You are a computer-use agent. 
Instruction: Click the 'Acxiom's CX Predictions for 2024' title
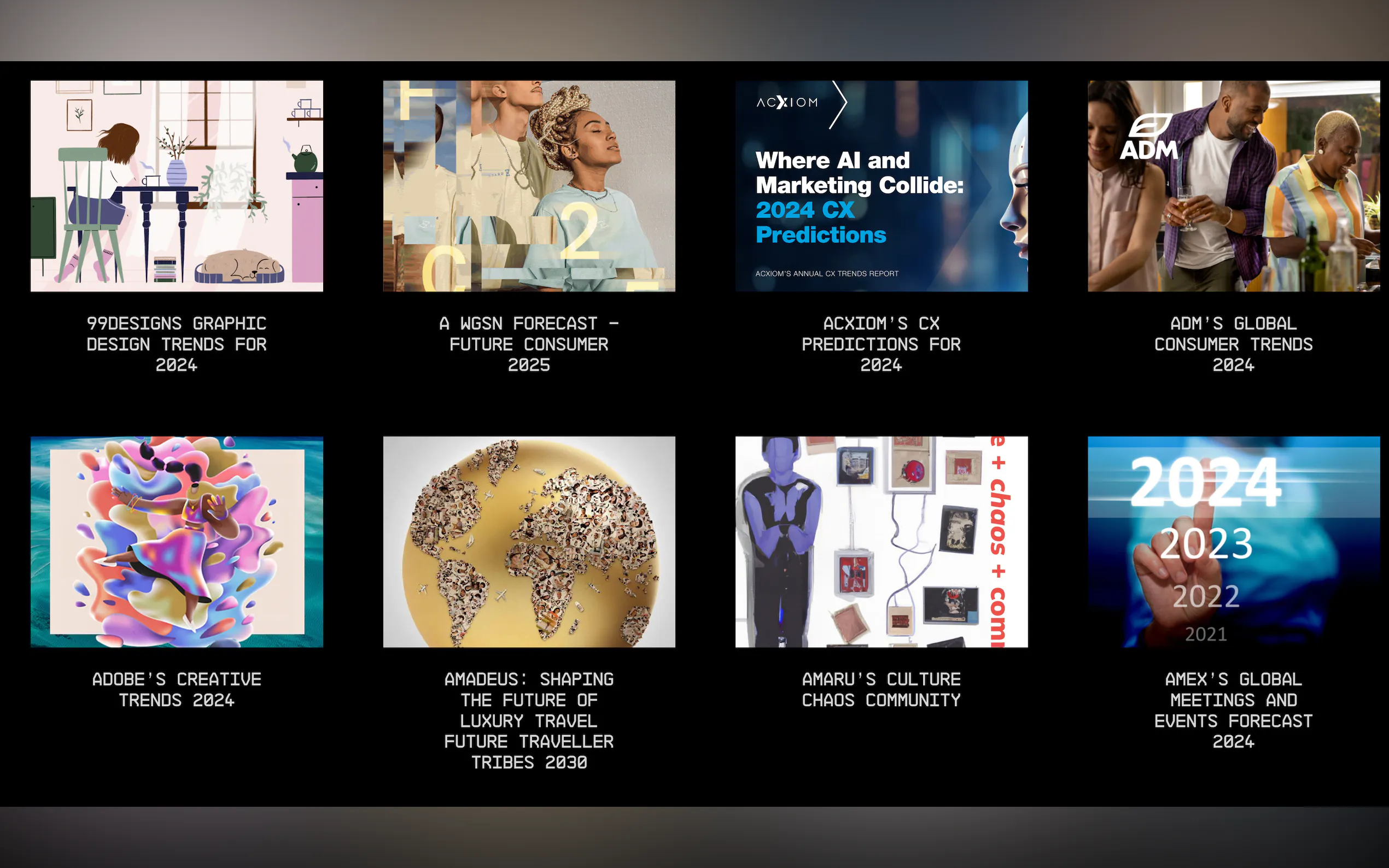(882, 344)
